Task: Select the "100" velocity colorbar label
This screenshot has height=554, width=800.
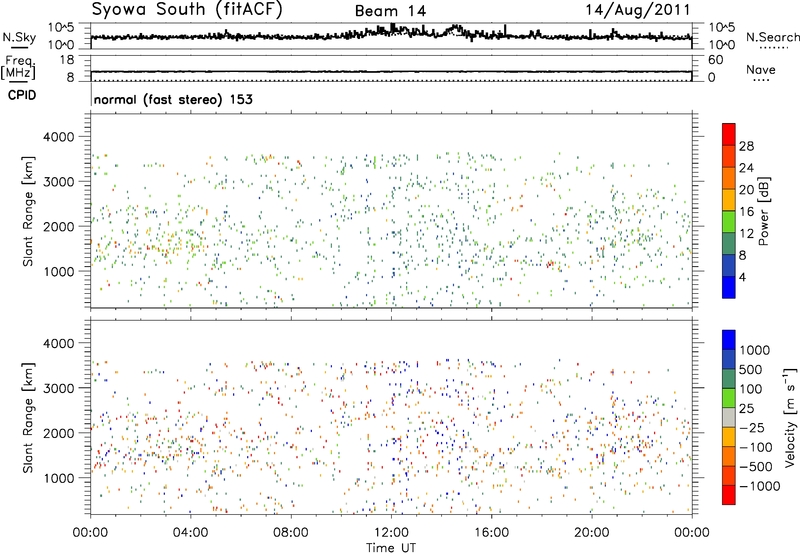Action: pos(751,389)
